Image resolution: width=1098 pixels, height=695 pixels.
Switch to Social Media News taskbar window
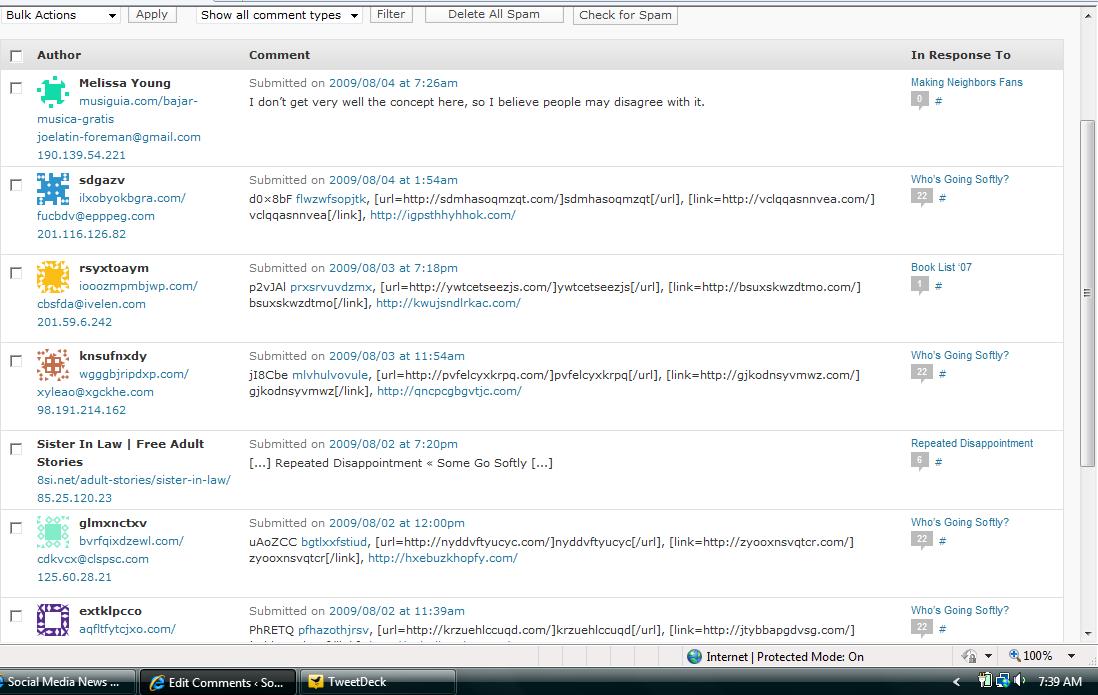(x=65, y=682)
